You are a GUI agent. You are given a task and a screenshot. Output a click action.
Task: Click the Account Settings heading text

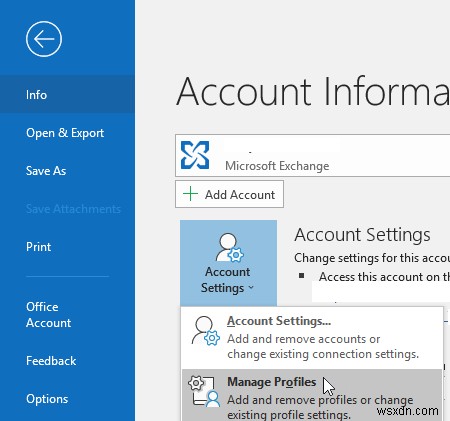(362, 235)
